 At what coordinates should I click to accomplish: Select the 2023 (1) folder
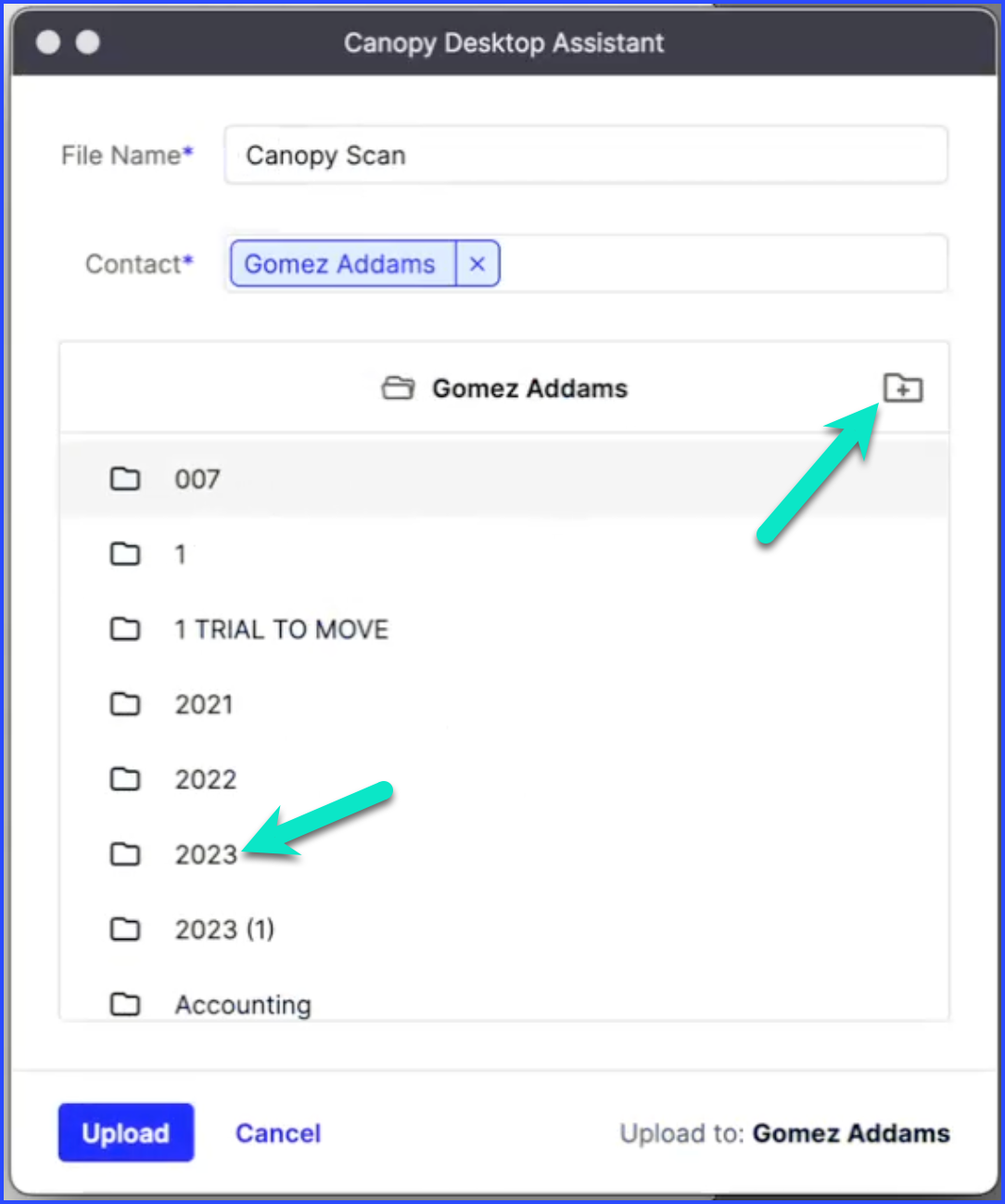coord(224,929)
